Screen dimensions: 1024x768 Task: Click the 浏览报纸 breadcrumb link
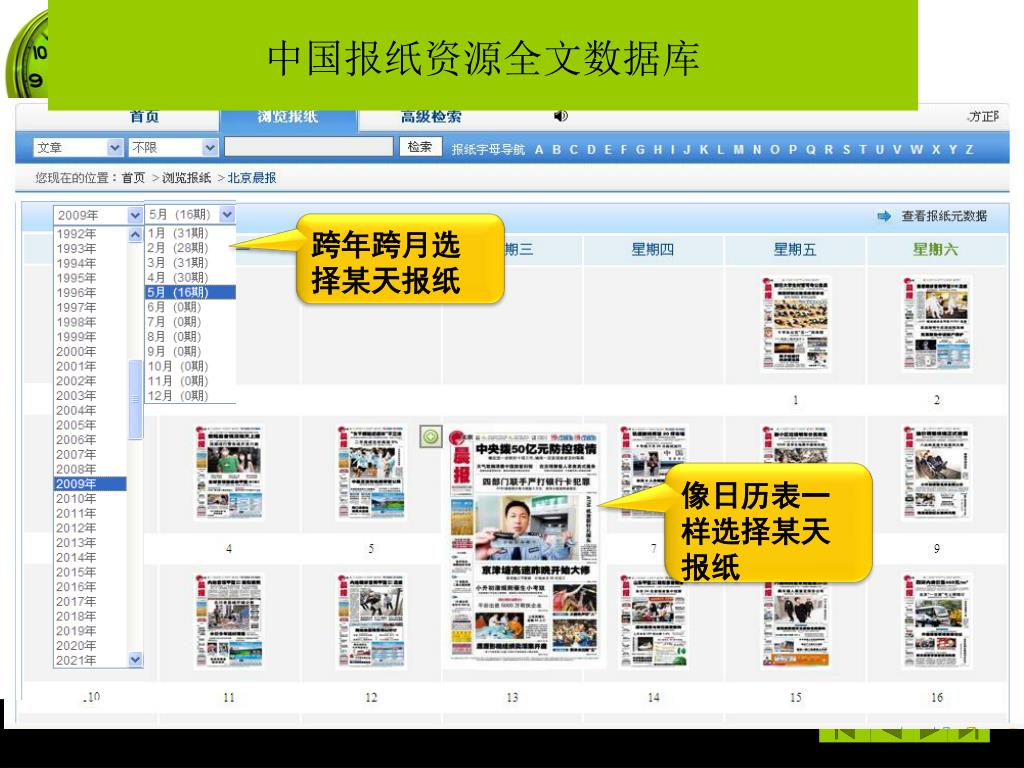click(187, 178)
